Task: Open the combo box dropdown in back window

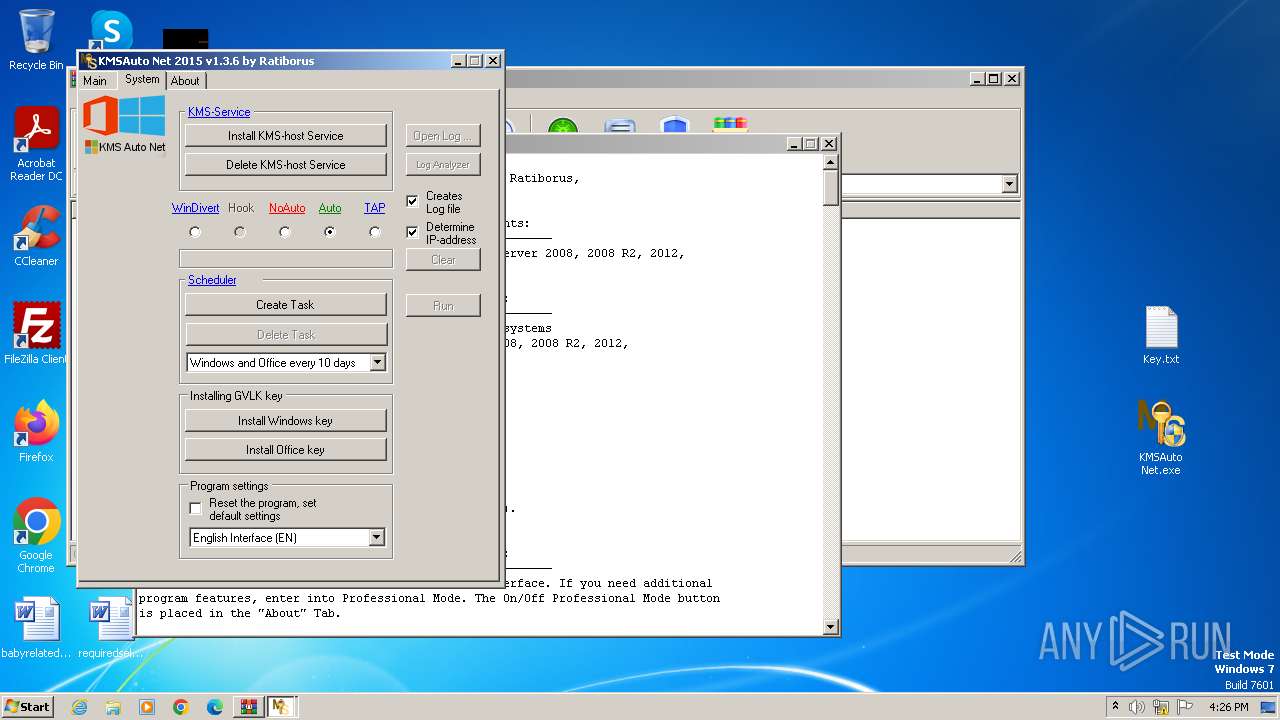Action: 1009,184
